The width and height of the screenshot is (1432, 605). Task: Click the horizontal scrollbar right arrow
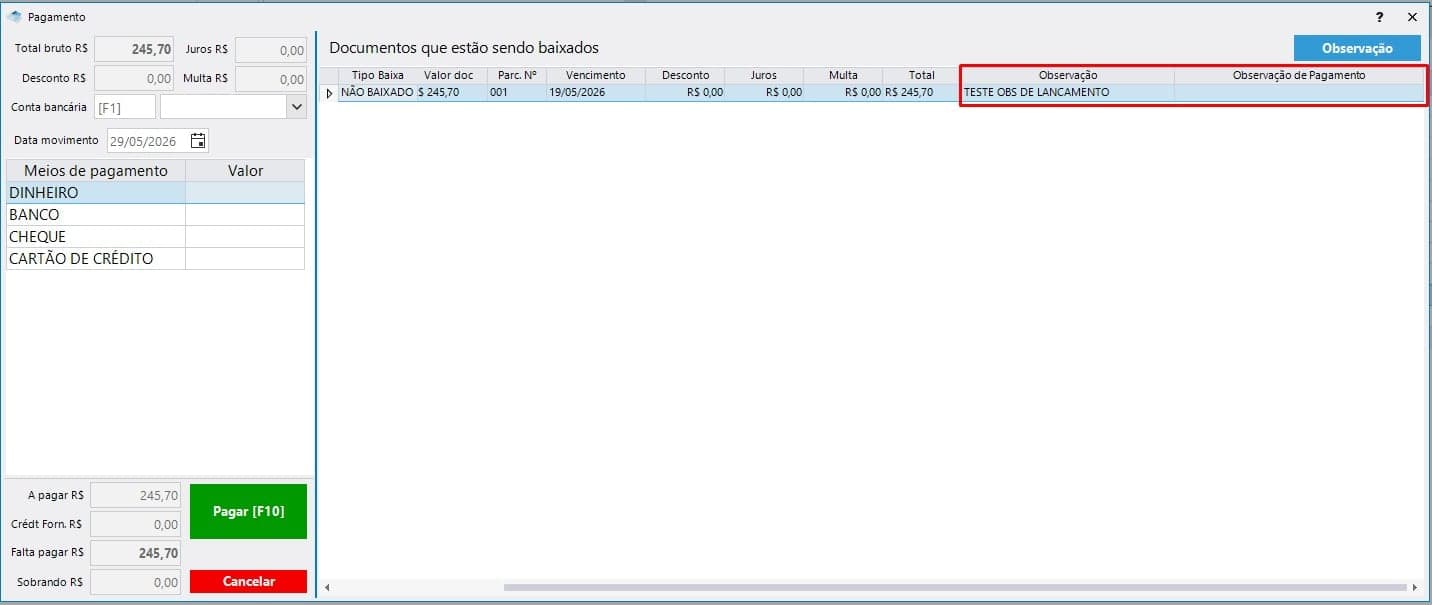[x=1415, y=587]
